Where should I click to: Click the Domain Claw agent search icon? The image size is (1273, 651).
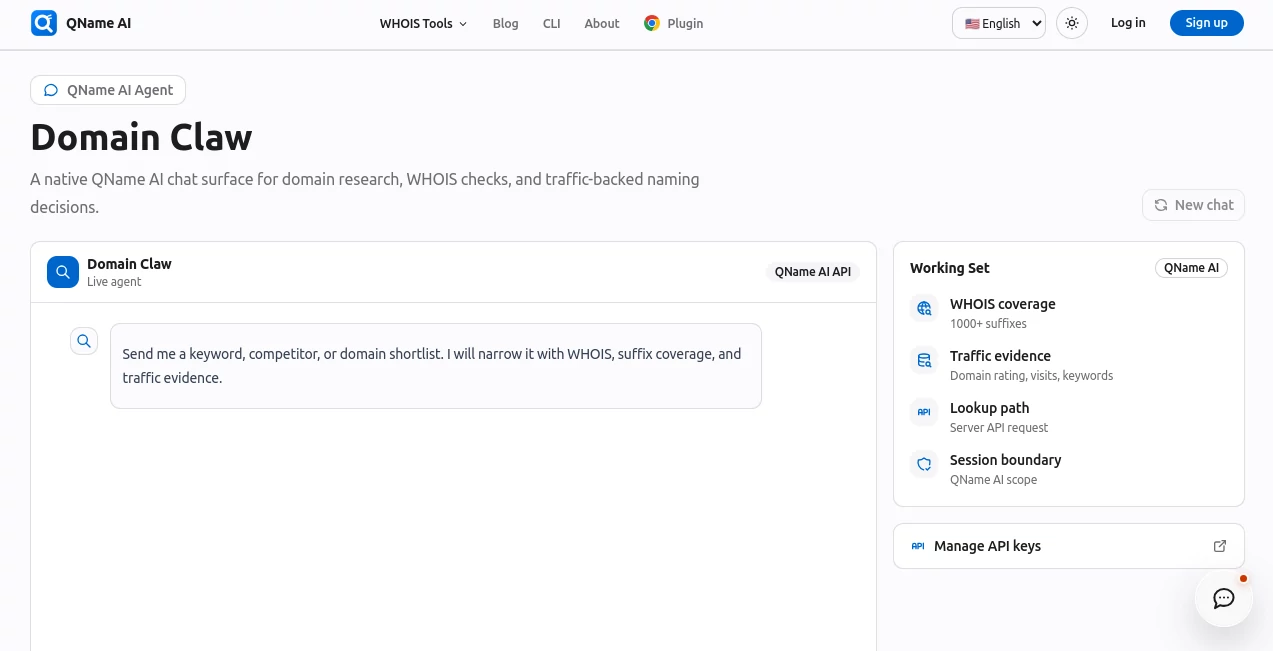[x=63, y=272]
